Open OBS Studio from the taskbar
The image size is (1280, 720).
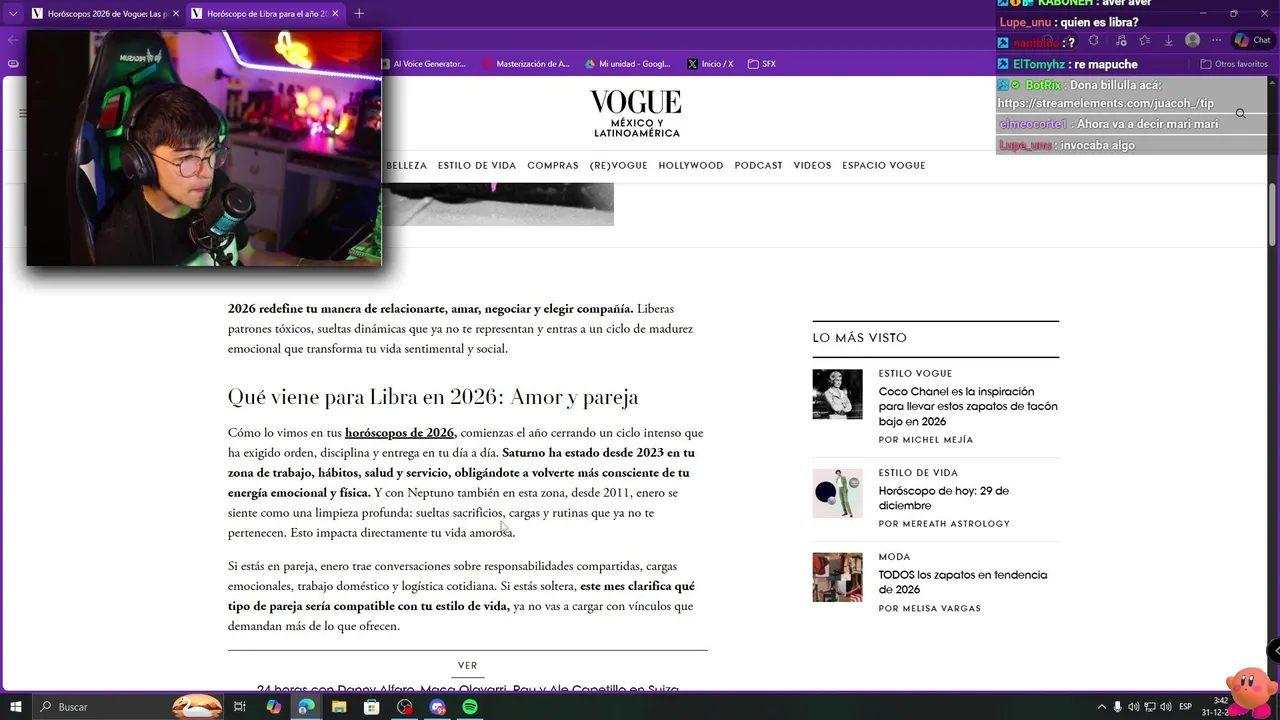[x=404, y=707]
